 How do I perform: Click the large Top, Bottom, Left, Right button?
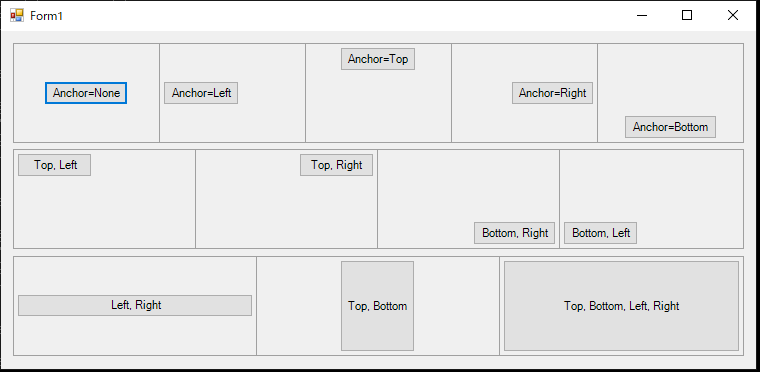621,306
